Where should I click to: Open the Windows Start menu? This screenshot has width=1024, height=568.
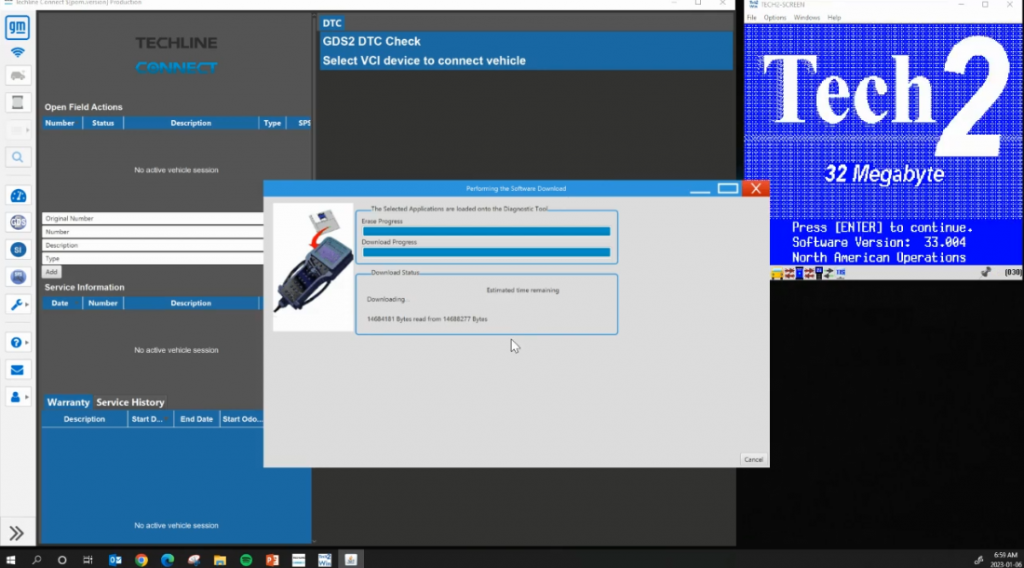10,560
